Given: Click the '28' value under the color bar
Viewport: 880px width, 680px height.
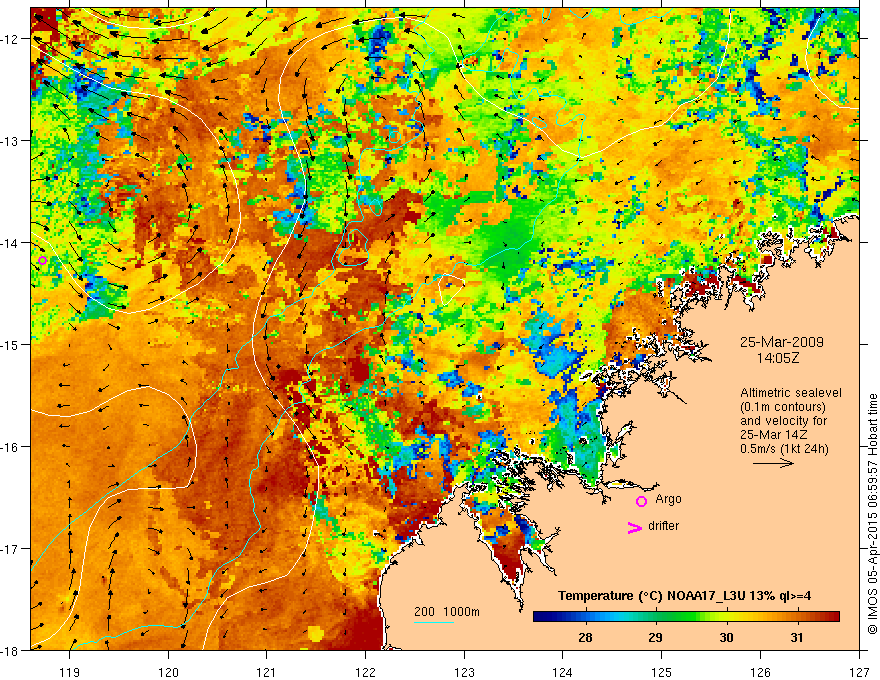Looking at the screenshot, I should point(585,637).
